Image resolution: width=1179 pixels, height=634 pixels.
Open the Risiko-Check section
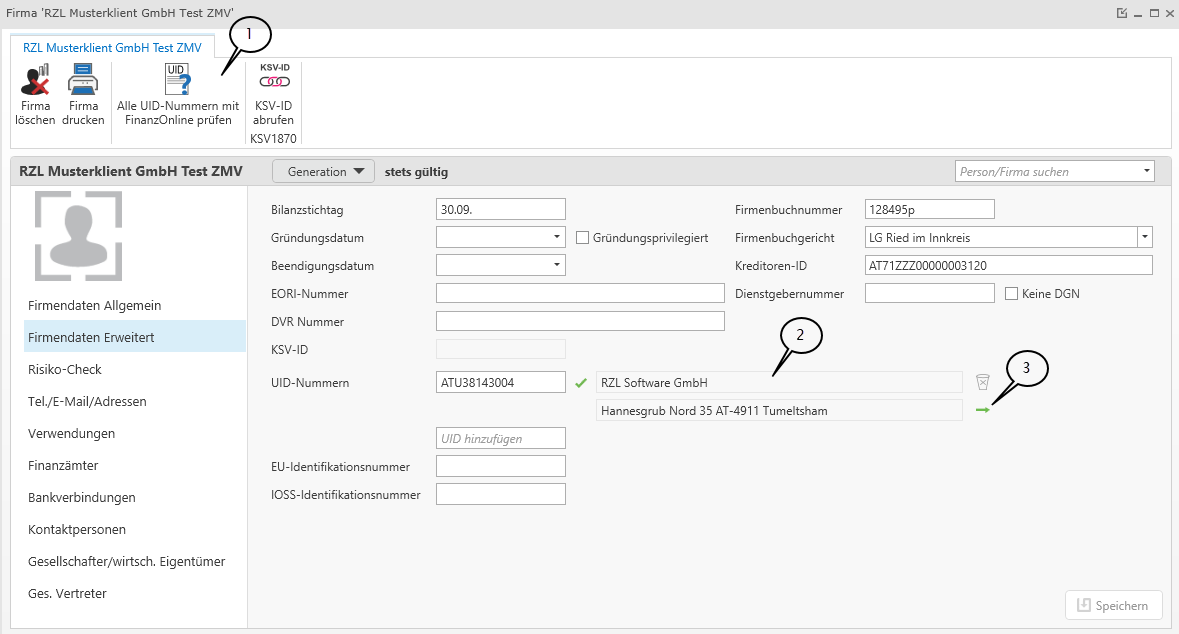tap(65, 369)
